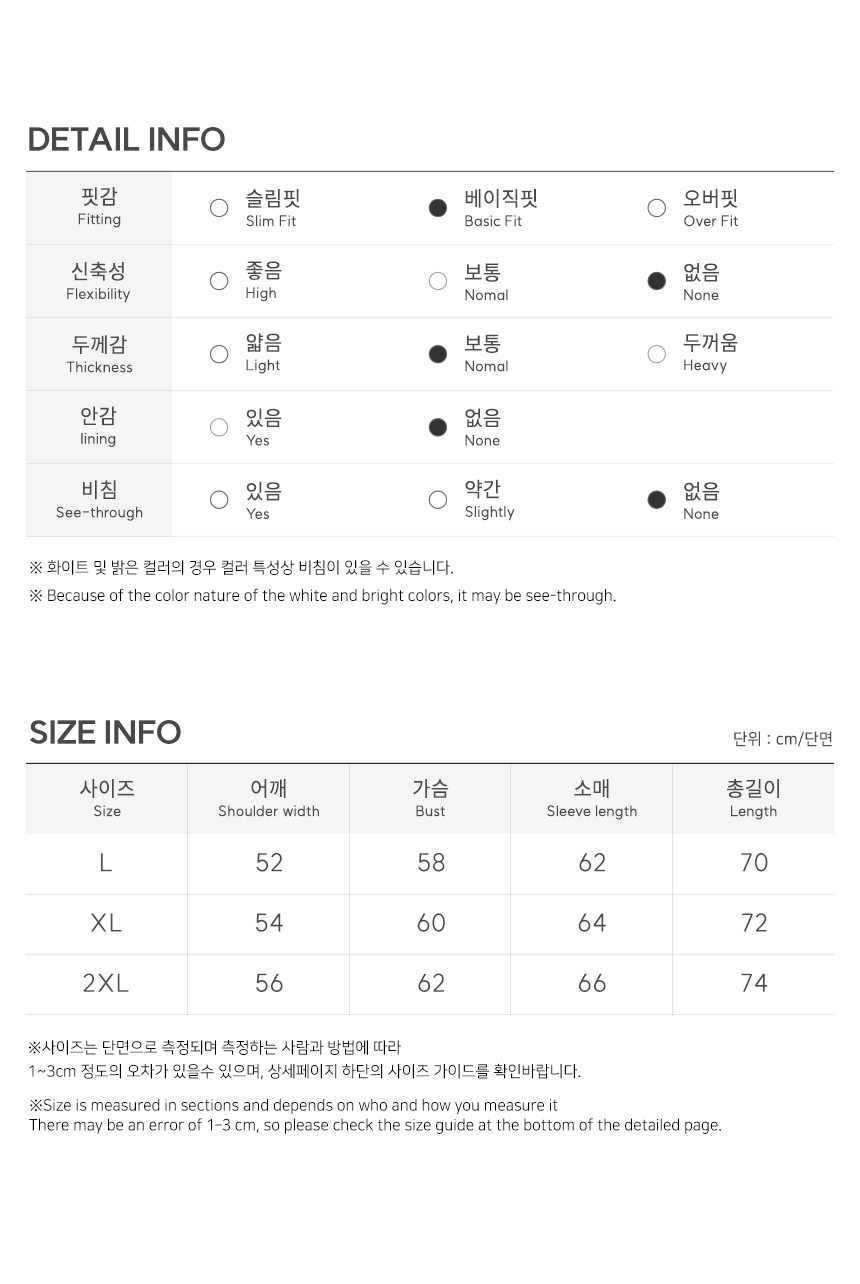Viewport: 860px width, 1284px height.
Task: Select Nomal option in Thickness row
Action: pyautogui.click(x=438, y=354)
